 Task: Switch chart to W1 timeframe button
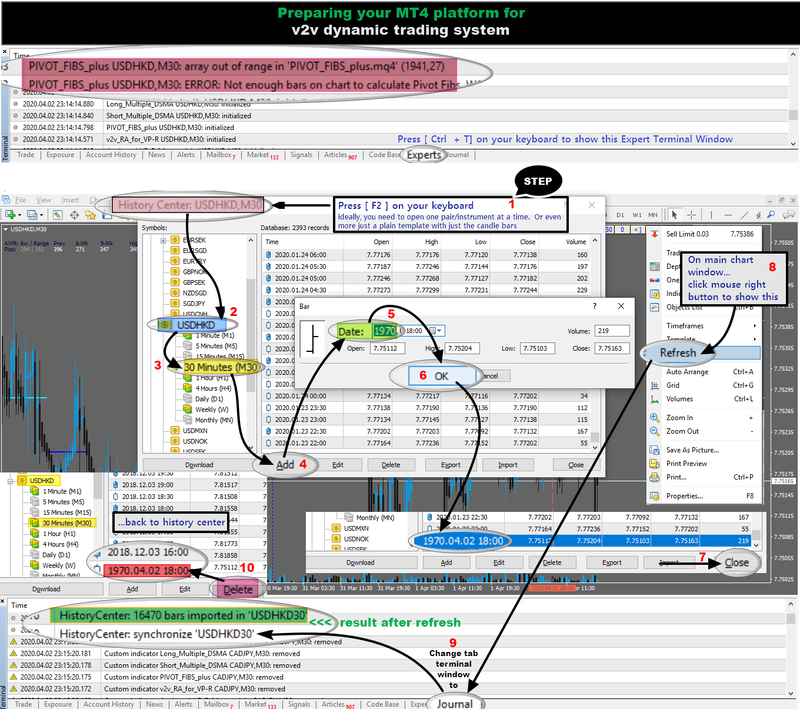tap(637, 215)
